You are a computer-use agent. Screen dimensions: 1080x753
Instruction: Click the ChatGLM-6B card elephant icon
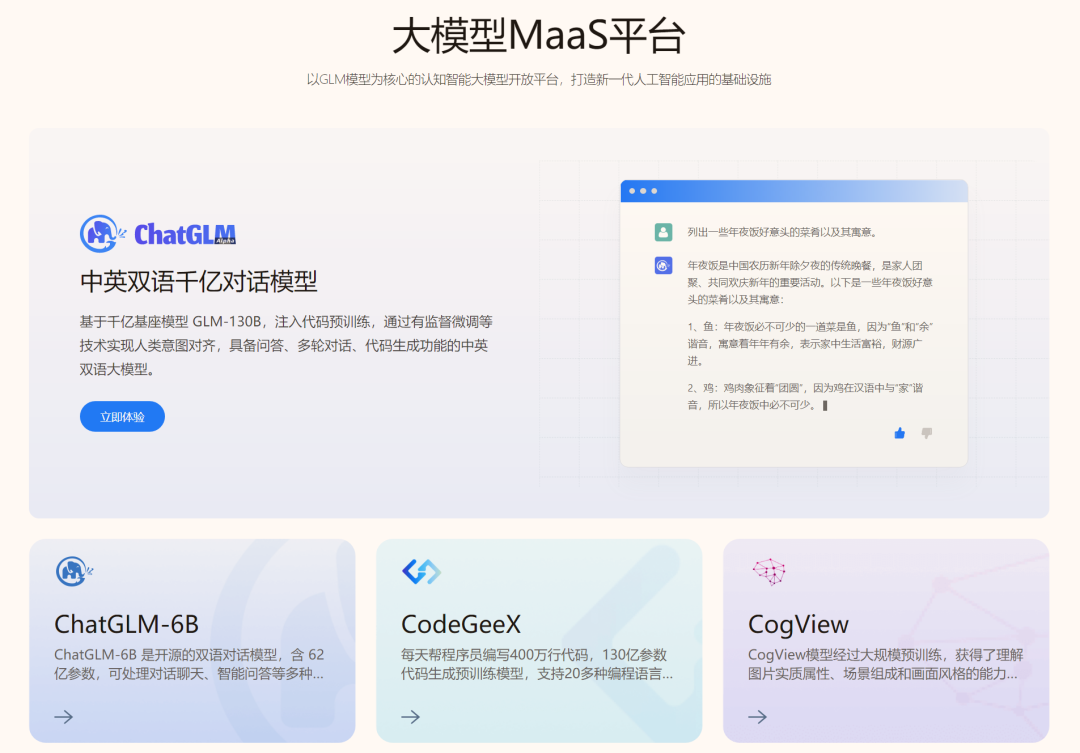(x=74, y=571)
